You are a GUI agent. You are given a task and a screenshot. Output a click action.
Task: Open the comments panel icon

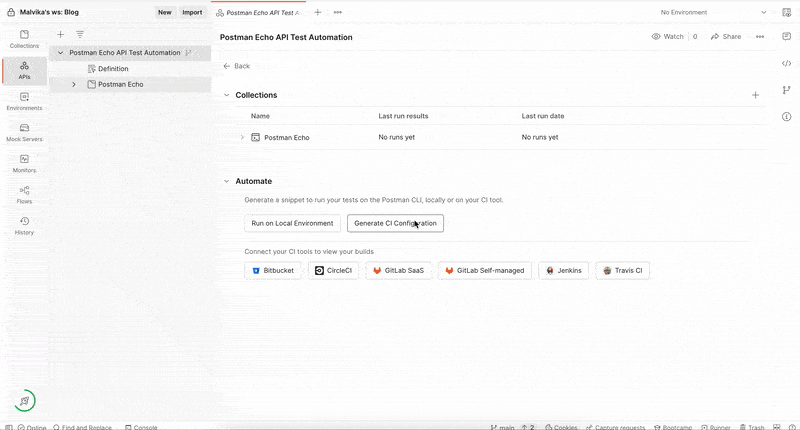tap(786, 36)
